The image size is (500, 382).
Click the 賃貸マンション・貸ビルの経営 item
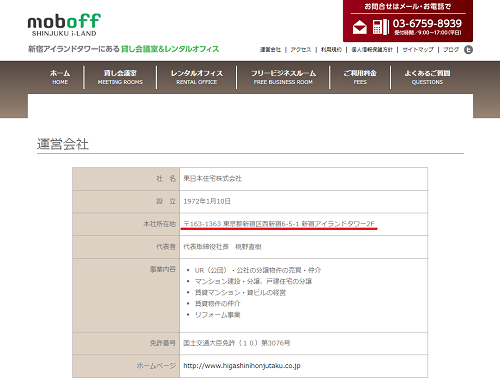[240, 292]
